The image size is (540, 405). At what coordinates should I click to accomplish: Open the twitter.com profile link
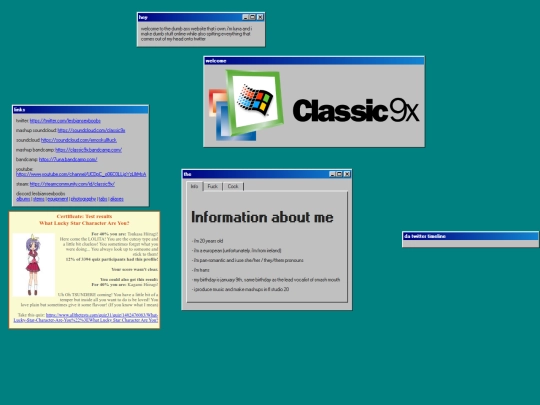[x=65, y=121]
